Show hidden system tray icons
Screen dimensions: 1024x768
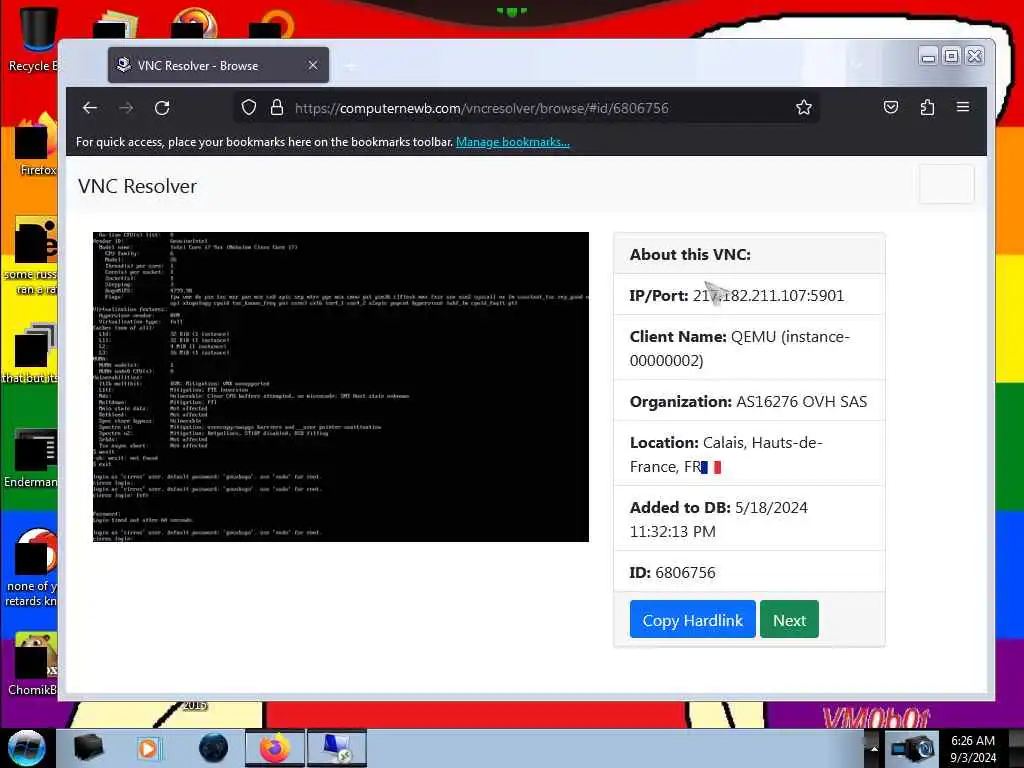[x=874, y=748]
